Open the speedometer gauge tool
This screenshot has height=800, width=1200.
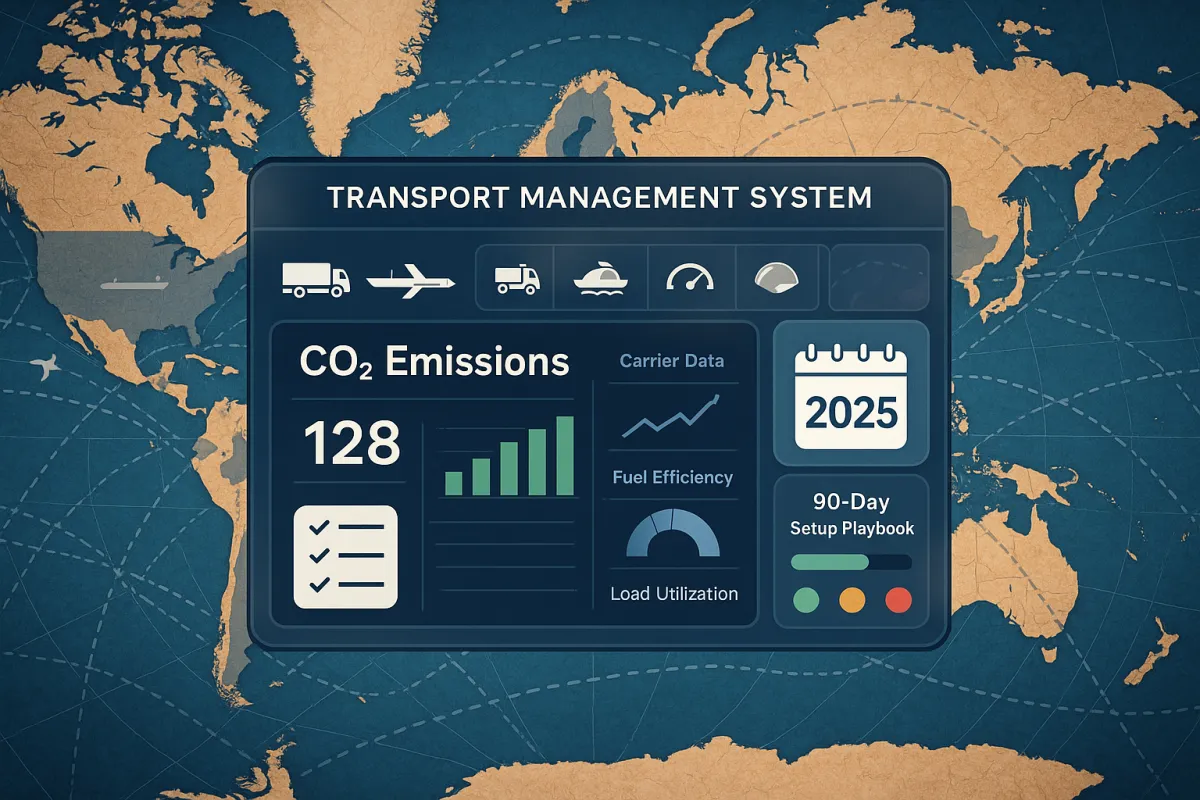[x=689, y=278]
